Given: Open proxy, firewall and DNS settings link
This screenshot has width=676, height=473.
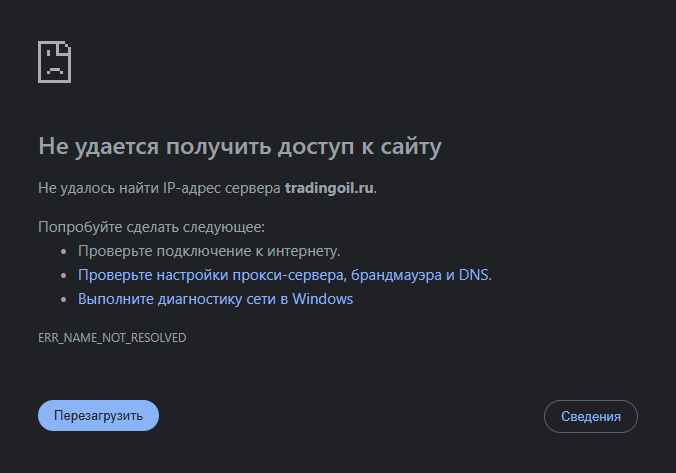Looking at the screenshot, I should click(285, 275).
